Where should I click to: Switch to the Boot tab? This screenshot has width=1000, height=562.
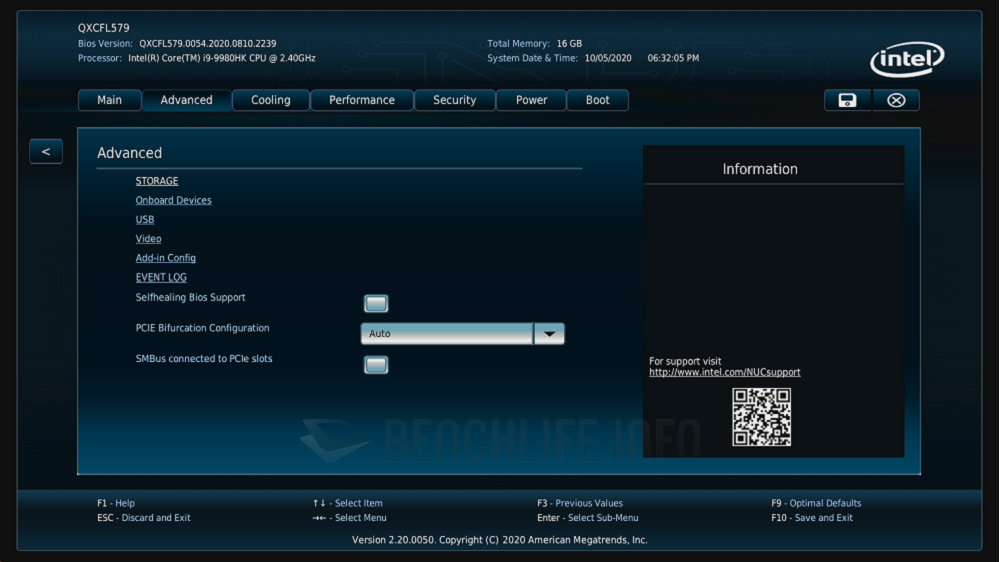click(598, 100)
